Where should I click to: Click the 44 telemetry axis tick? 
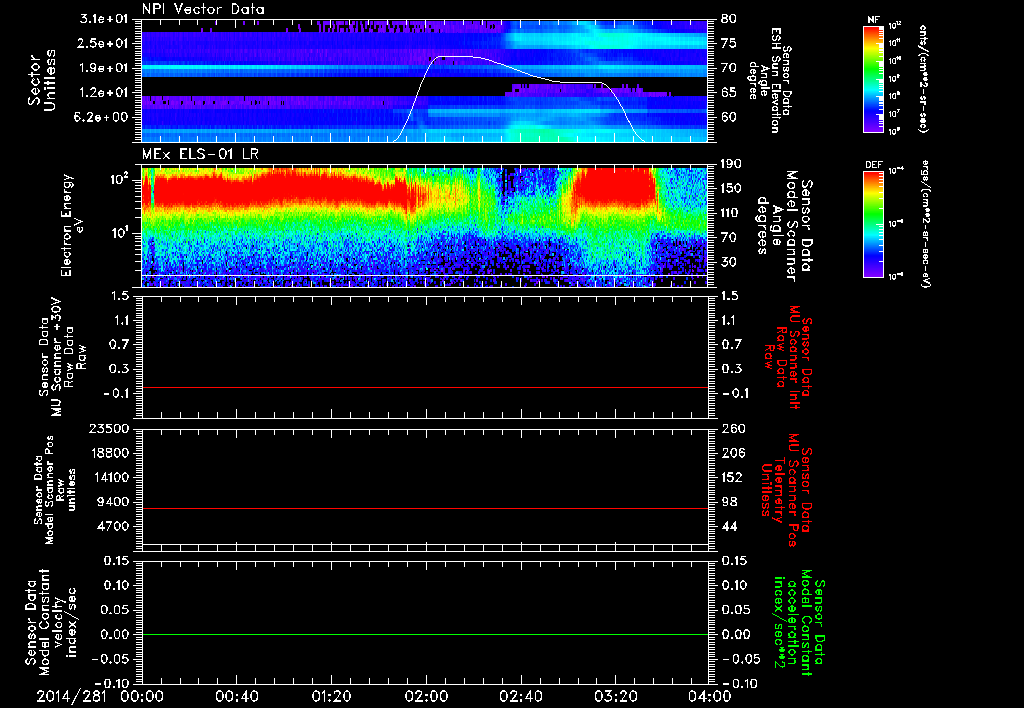(729, 526)
